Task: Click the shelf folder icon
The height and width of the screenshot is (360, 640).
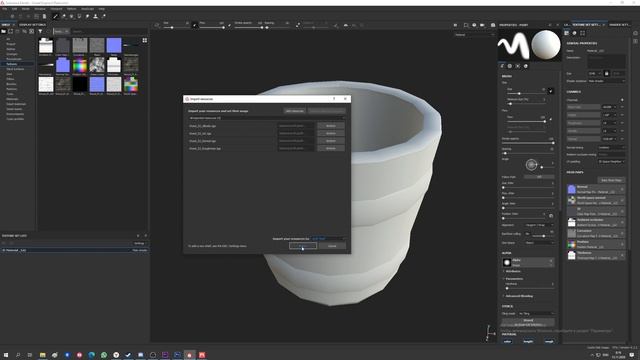Action: [4, 31]
